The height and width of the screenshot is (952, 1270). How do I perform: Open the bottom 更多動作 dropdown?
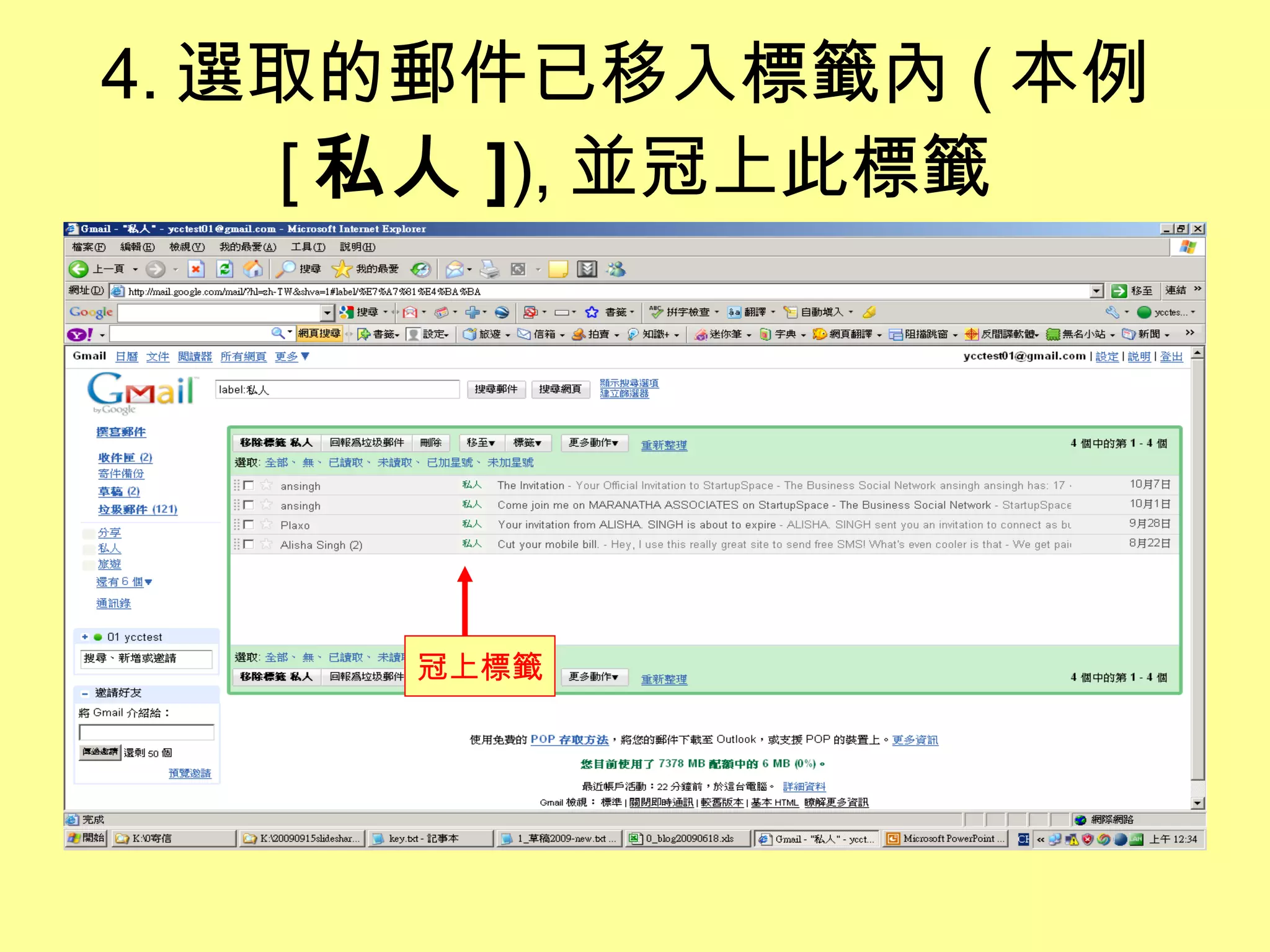pyautogui.click(x=594, y=677)
